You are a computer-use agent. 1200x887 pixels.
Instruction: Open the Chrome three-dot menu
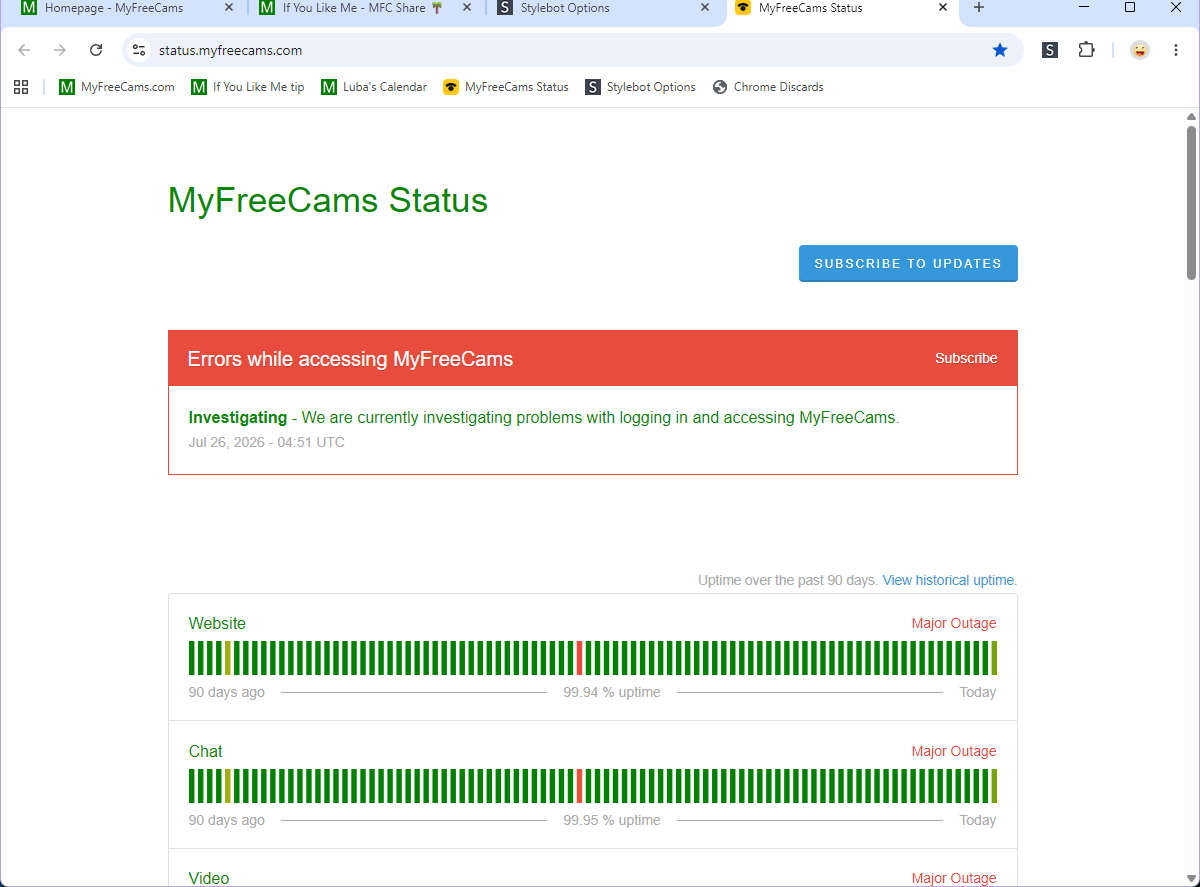pos(1175,50)
